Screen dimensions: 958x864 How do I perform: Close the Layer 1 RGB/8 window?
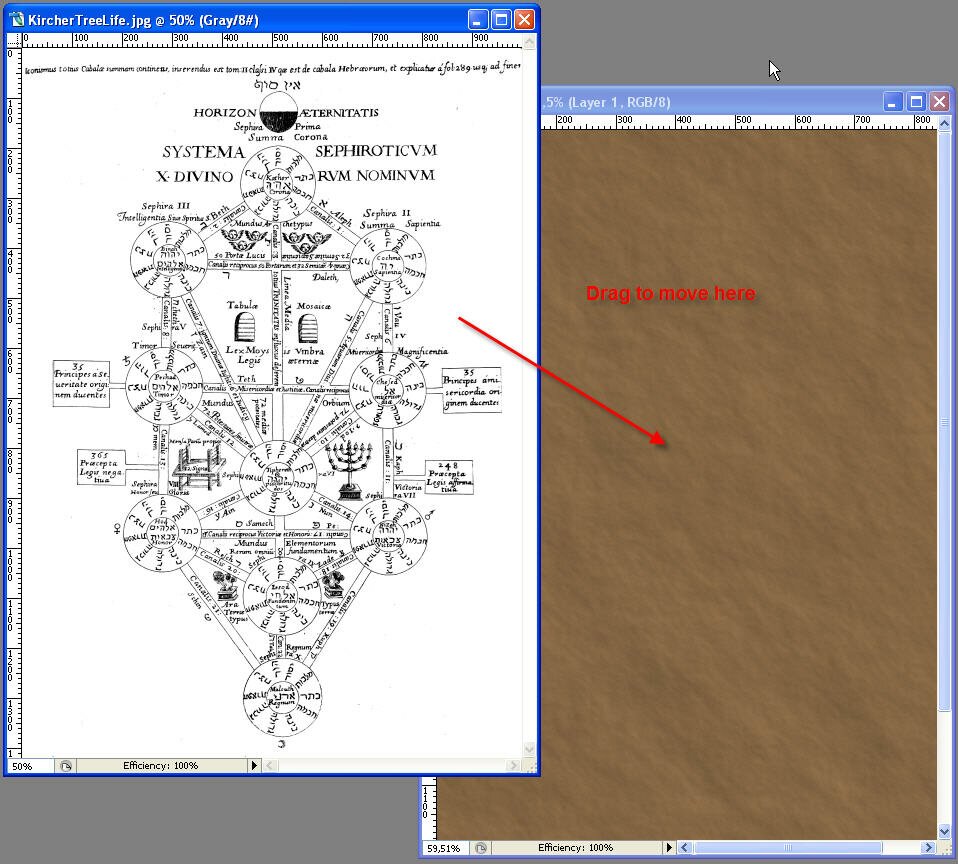(x=940, y=102)
